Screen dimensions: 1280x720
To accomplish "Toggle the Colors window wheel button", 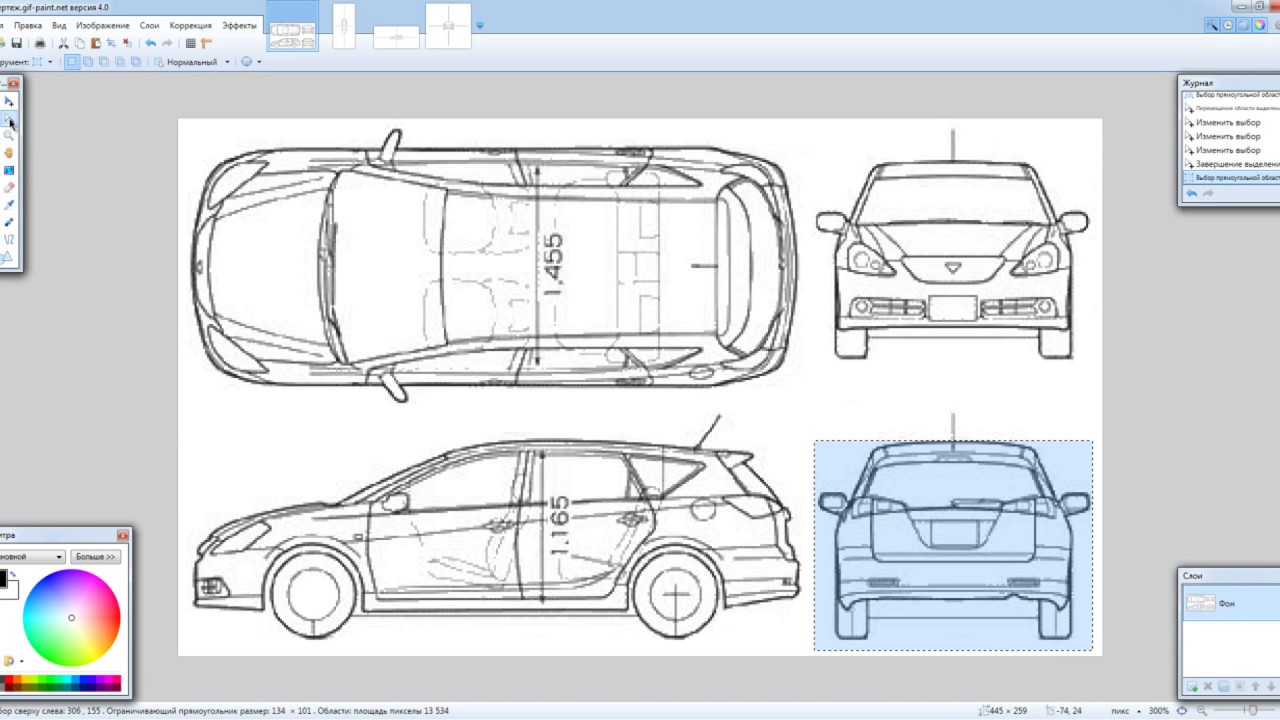I will pyautogui.click(x=1259, y=25).
